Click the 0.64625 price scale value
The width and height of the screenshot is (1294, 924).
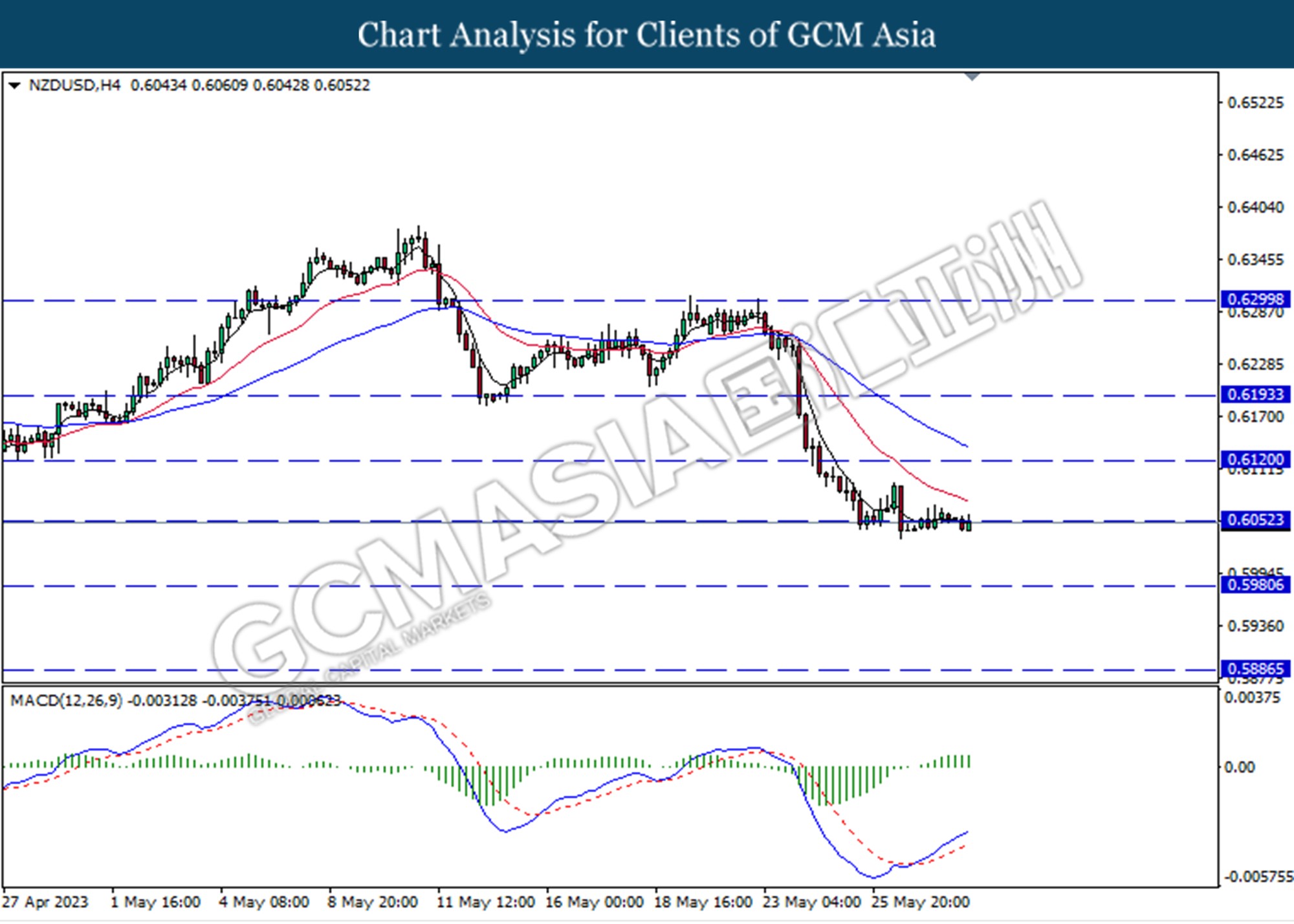coord(1255,155)
